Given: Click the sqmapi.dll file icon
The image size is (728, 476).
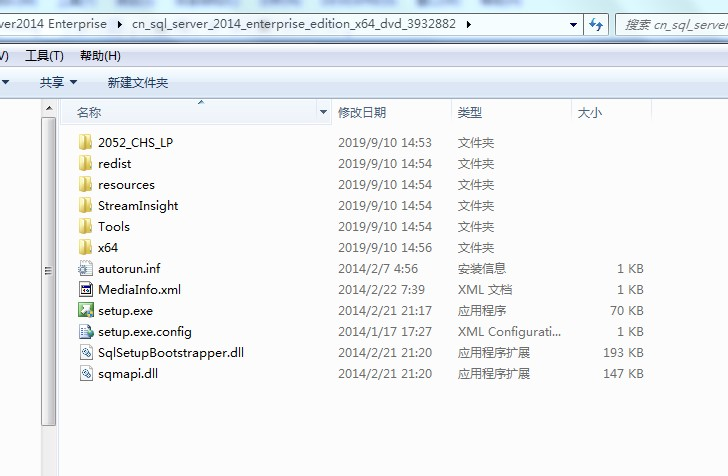Looking at the screenshot, I should [x=85, y=373].
